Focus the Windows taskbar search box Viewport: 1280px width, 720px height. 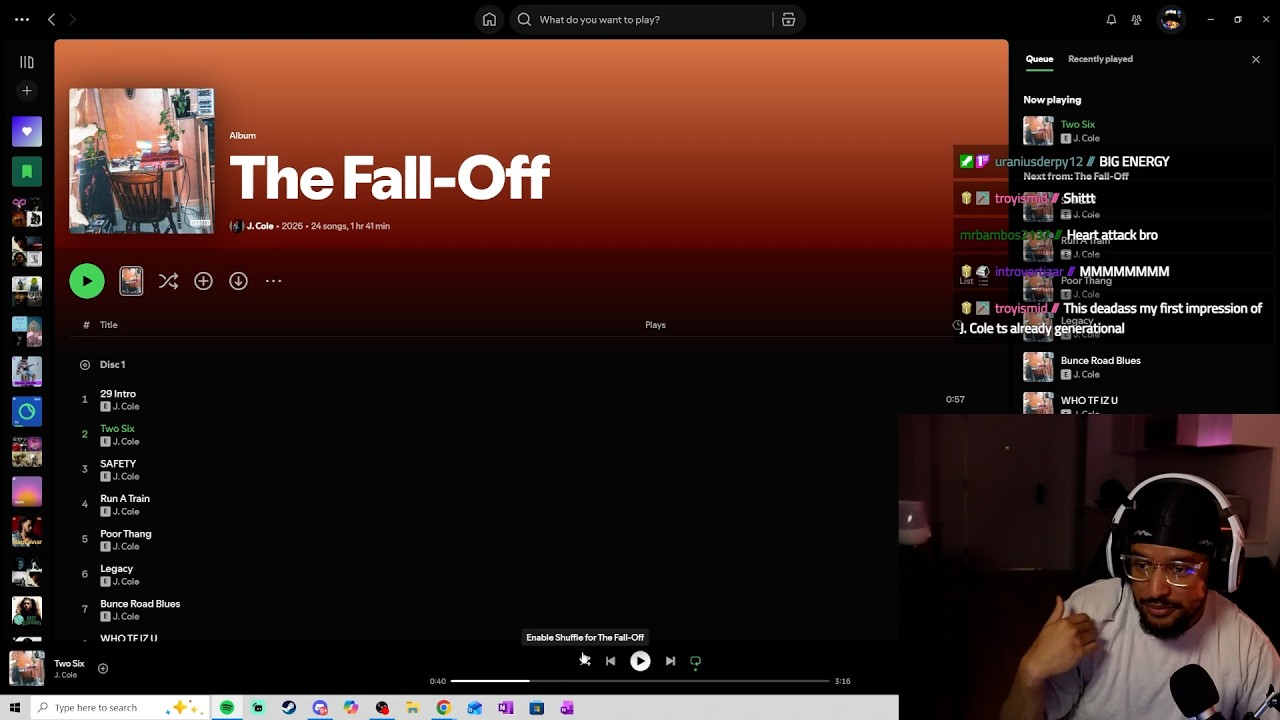pos(118,708)
